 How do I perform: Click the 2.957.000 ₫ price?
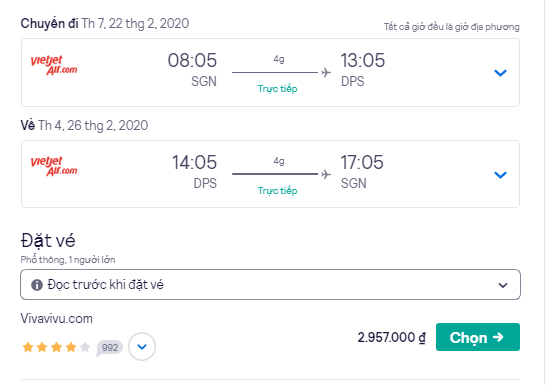click(x=391, y=337)
